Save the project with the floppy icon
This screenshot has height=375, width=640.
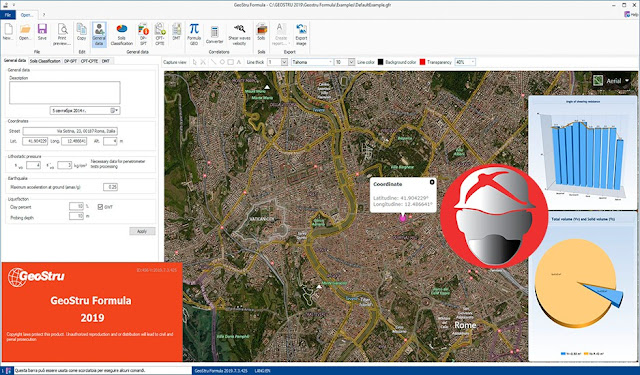pos(42,32)
